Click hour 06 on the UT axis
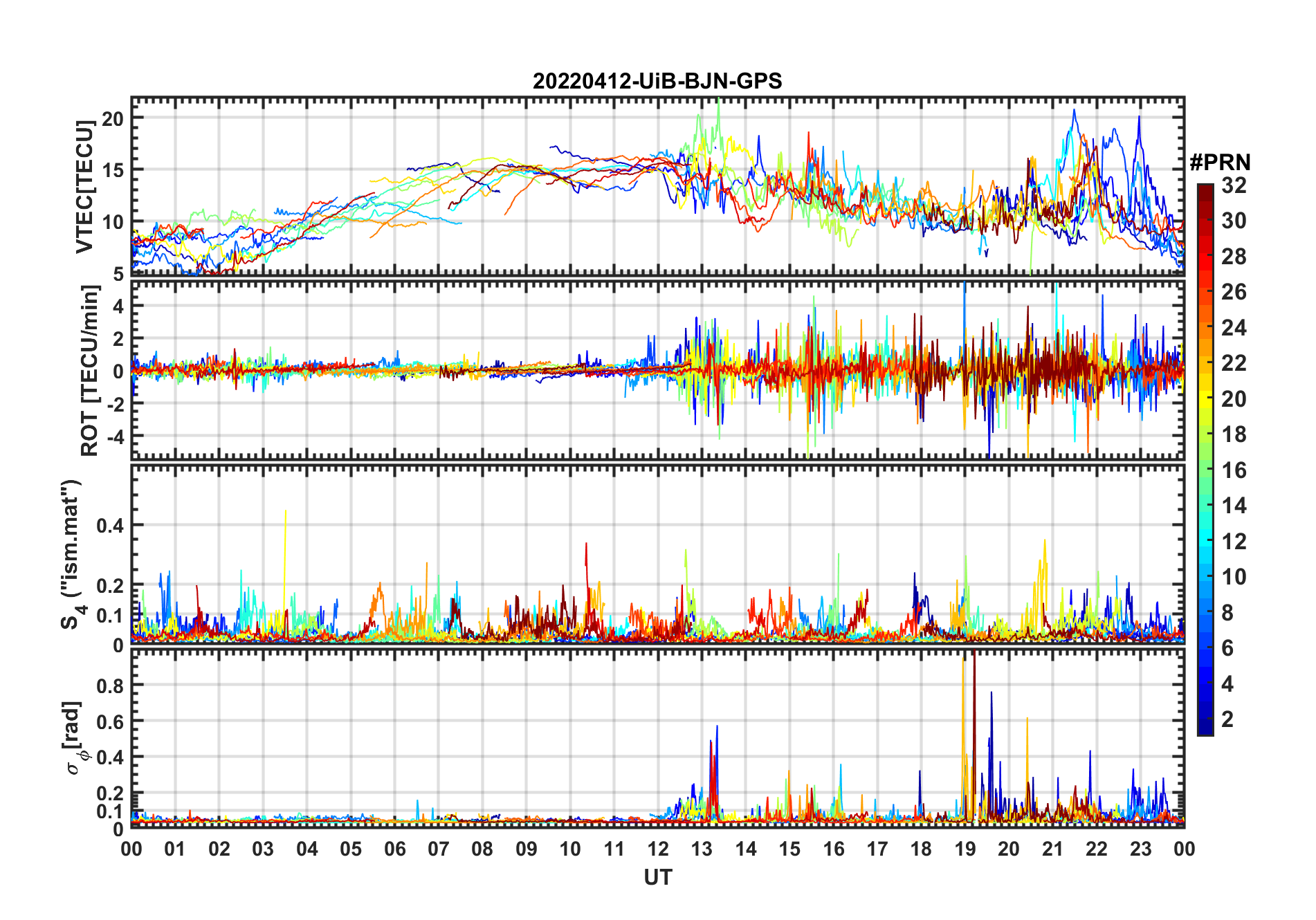 tap(394, 849)
